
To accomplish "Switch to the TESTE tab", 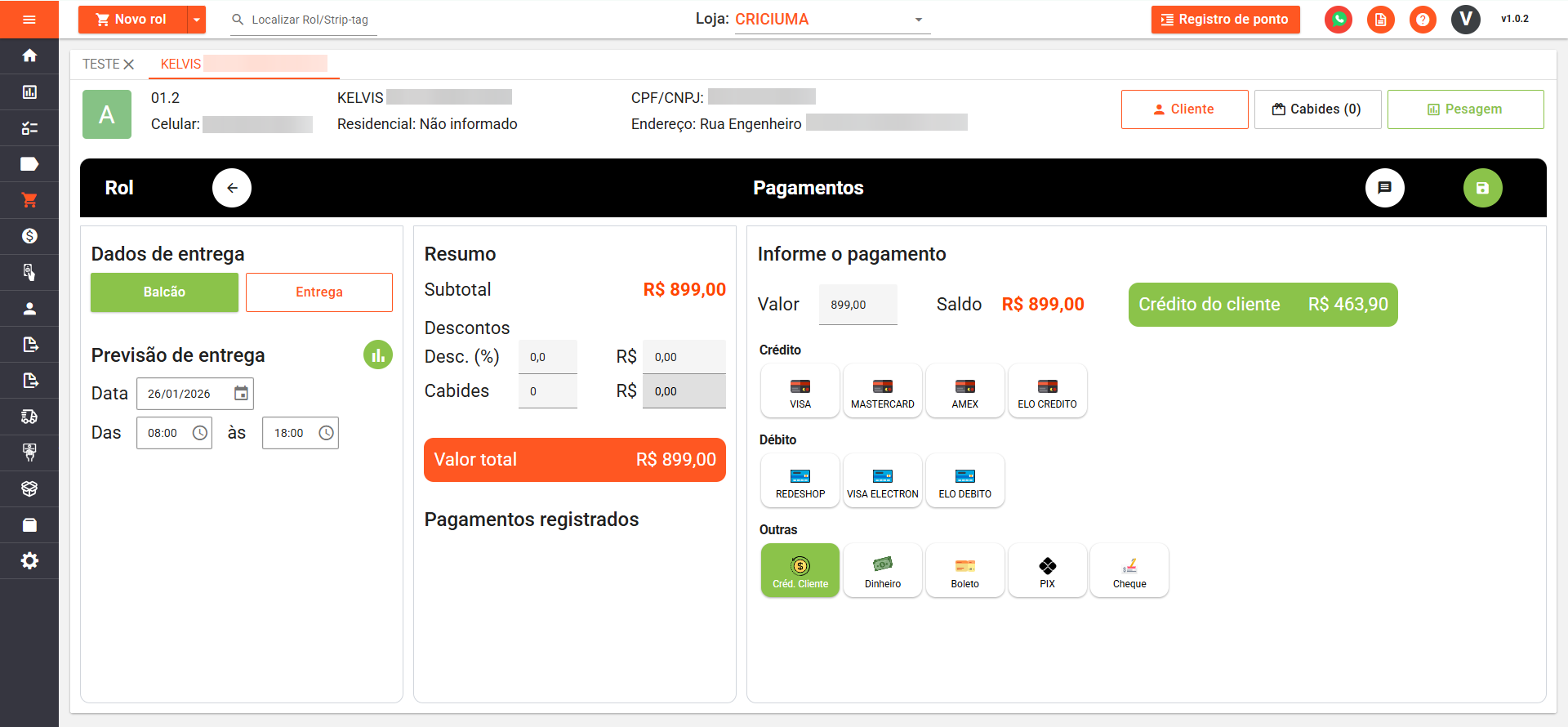I will (100, 64).
